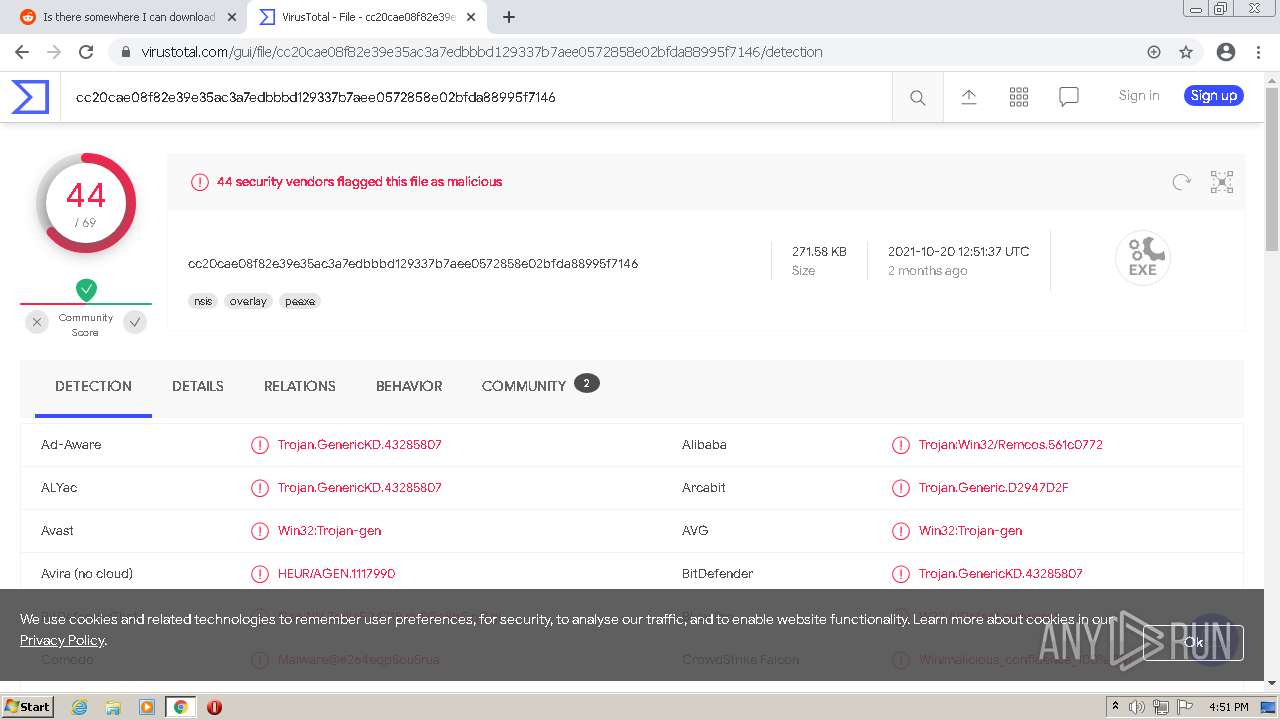Click the Arcabit Trojan.Generic.D2947D2F result
1280x720 pixels.
point(993,488)
